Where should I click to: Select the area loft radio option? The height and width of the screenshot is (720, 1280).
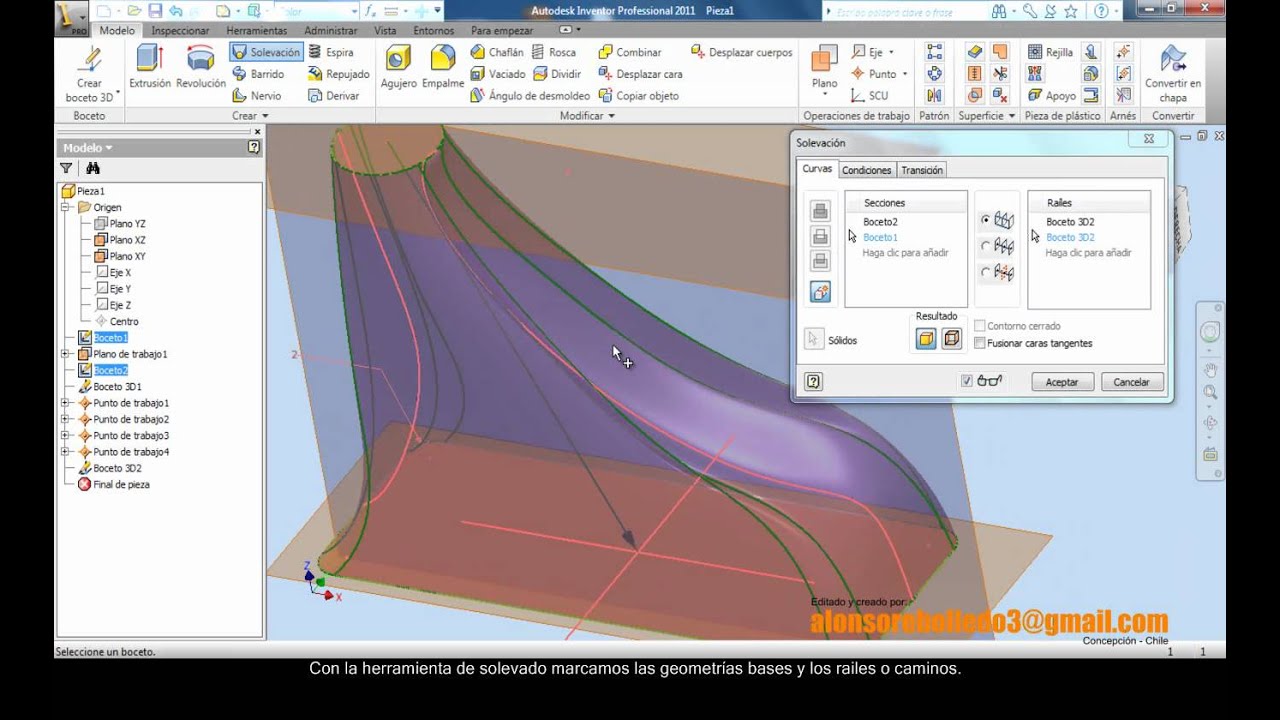pyautogui.click(x=986, y=272)
